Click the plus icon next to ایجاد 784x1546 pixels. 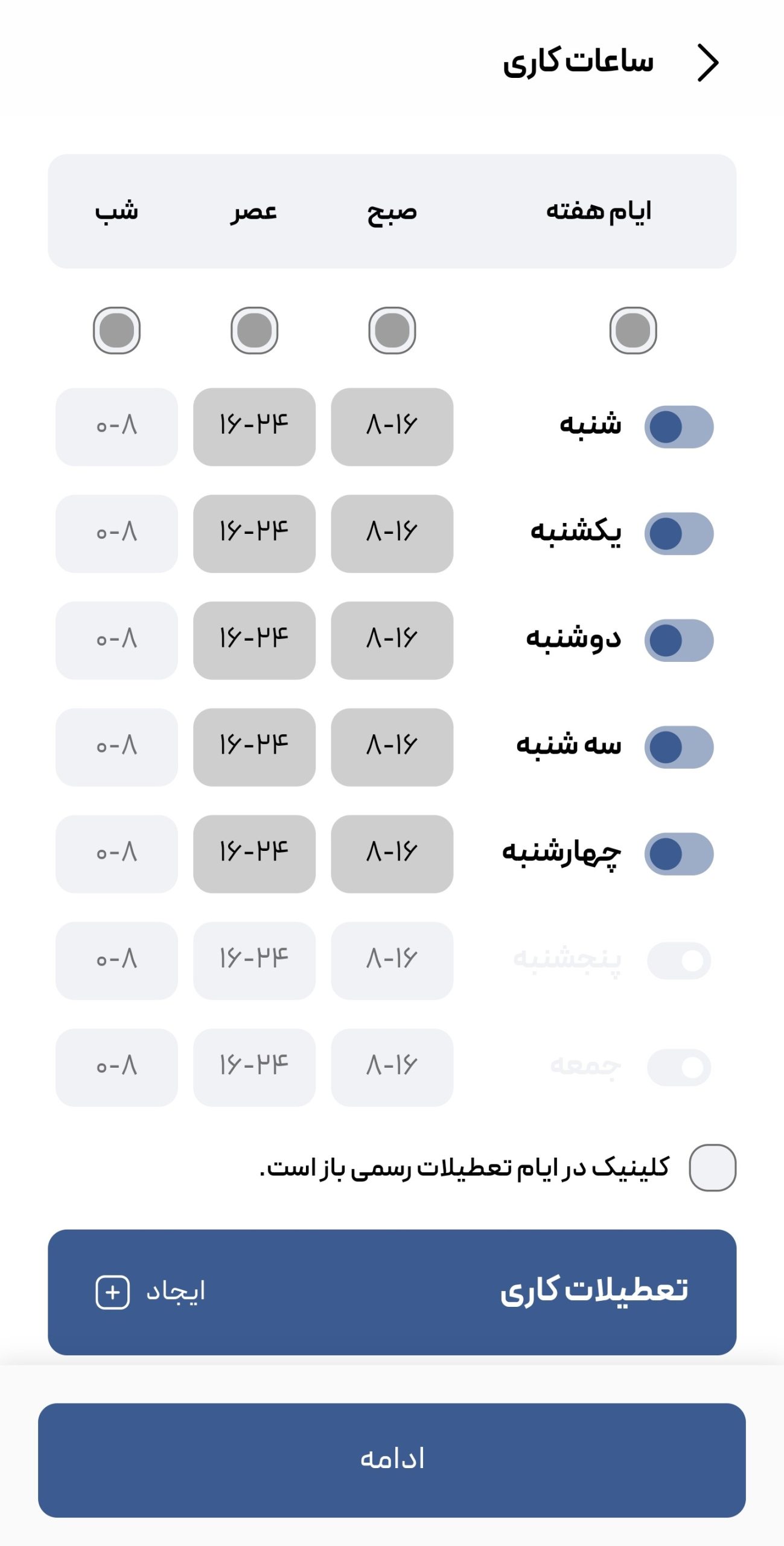click(113, 1292)
